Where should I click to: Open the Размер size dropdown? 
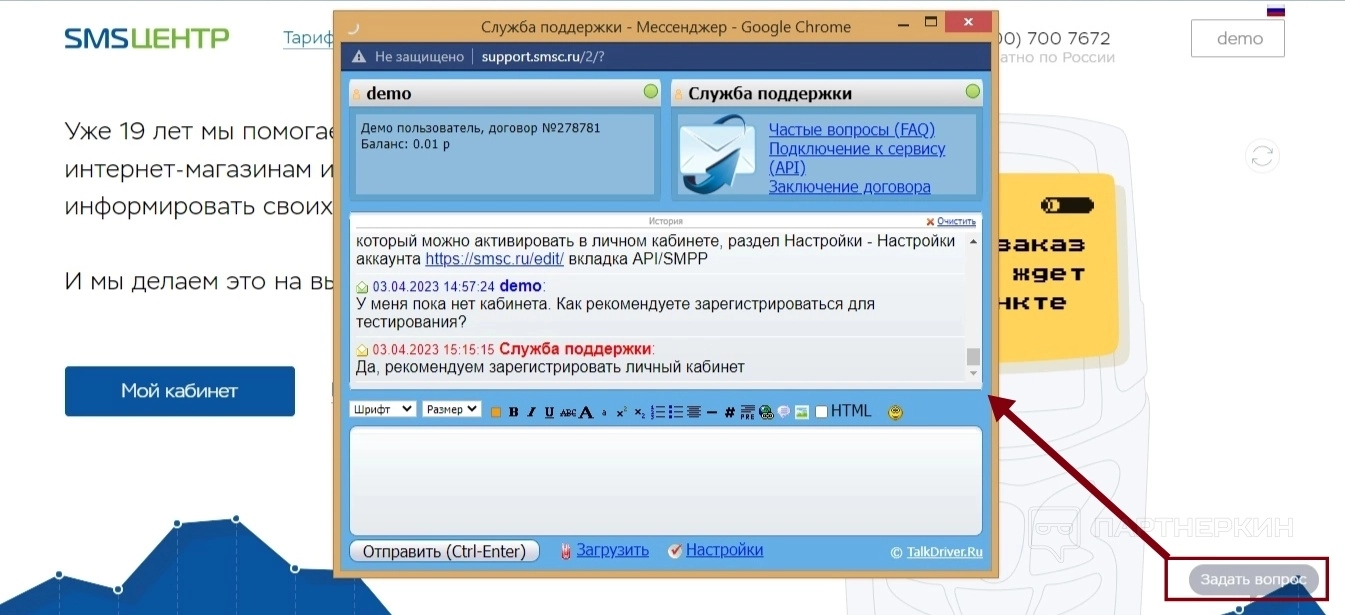451,409
